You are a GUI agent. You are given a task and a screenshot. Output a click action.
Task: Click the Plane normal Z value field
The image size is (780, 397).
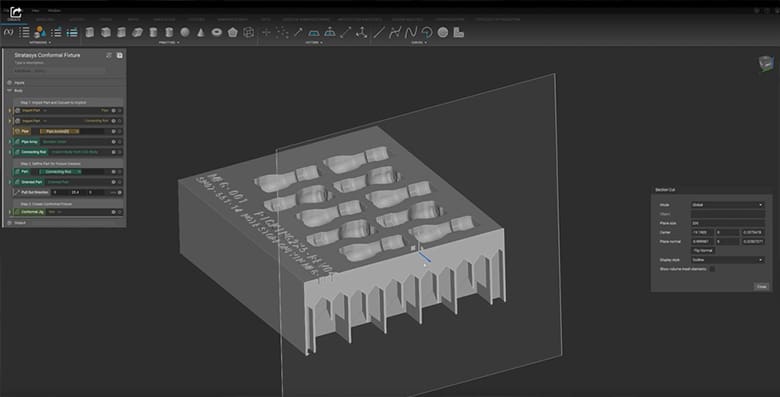coord(753,241)
